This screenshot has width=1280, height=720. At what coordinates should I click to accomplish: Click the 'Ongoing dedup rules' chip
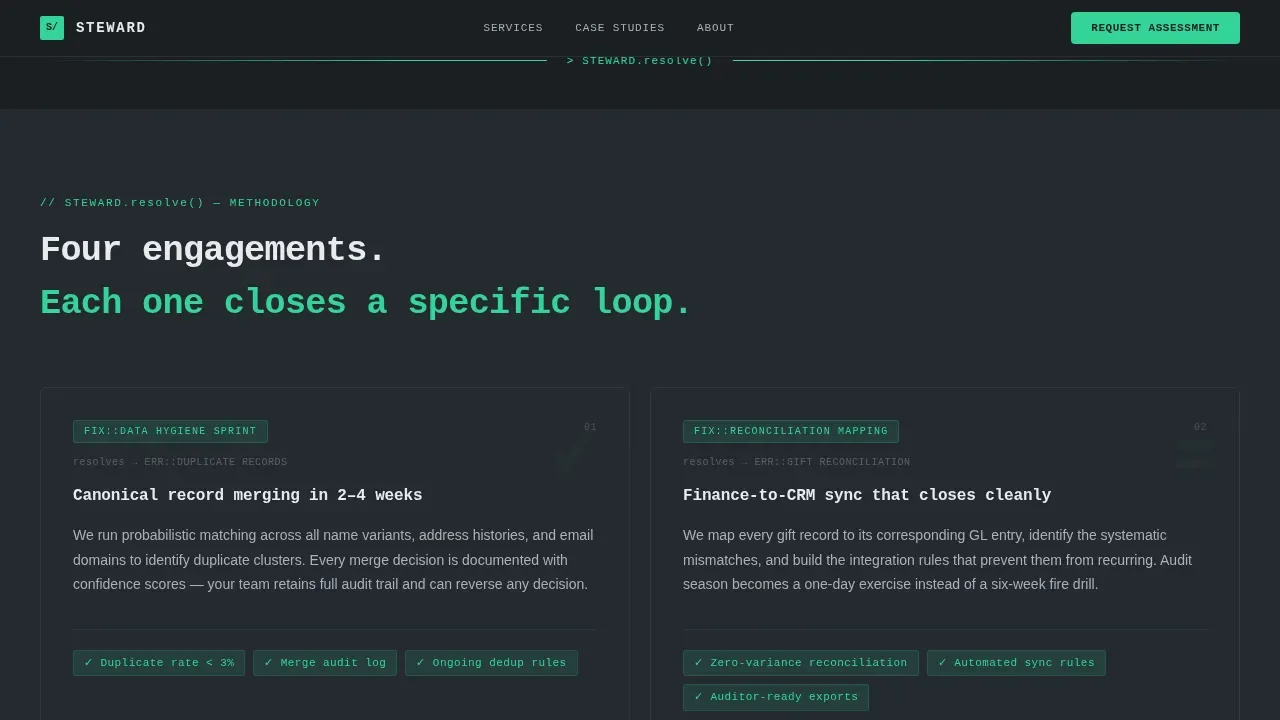491,663
